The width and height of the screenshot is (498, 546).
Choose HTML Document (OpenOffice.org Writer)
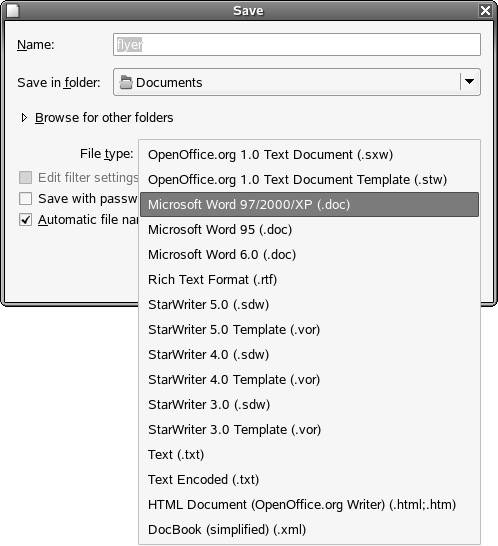[309, 505]
